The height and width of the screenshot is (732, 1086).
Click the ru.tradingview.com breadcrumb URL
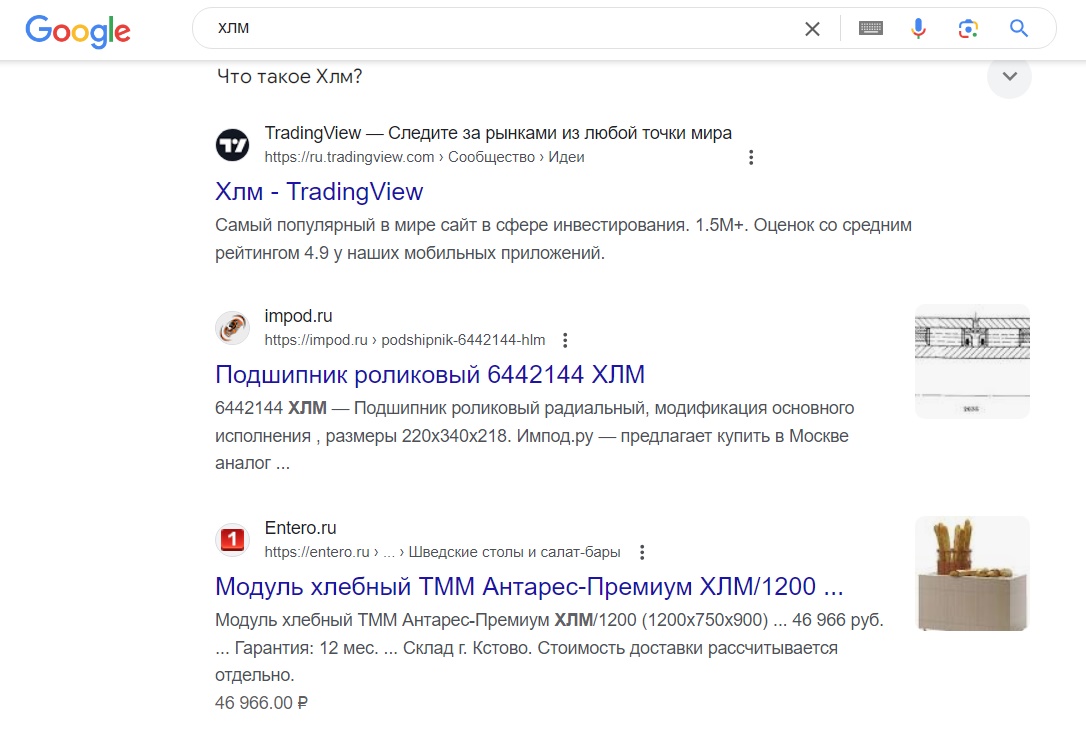[x=425, y=157]
